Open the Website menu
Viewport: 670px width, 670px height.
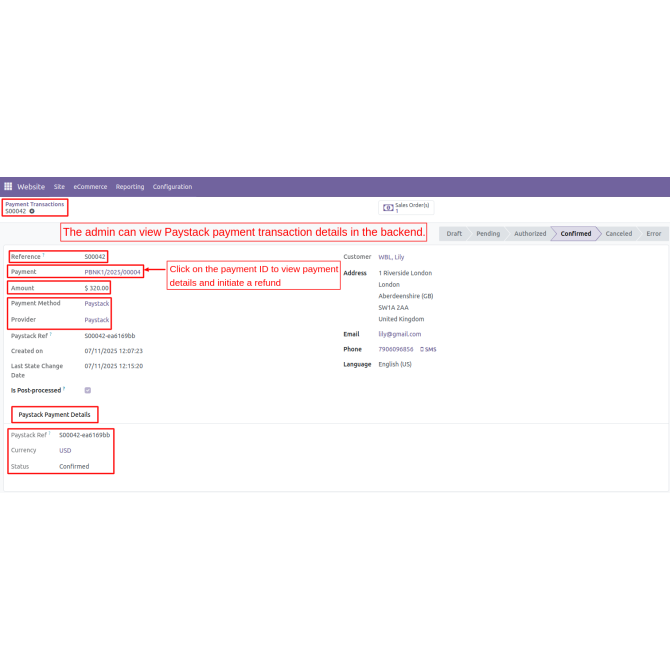coord(31,187)
